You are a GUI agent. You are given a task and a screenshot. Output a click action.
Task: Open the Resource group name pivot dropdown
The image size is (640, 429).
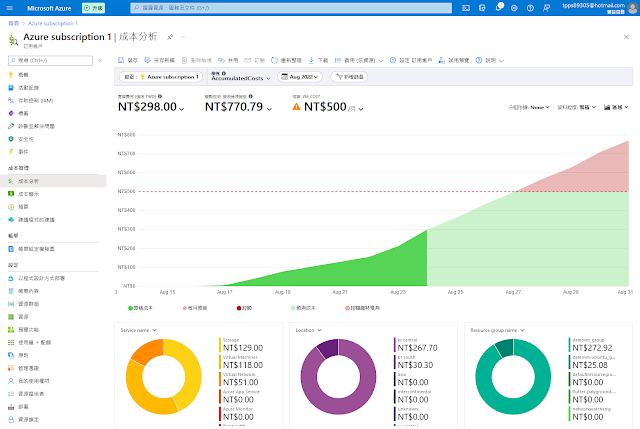(x=497, y=330)
